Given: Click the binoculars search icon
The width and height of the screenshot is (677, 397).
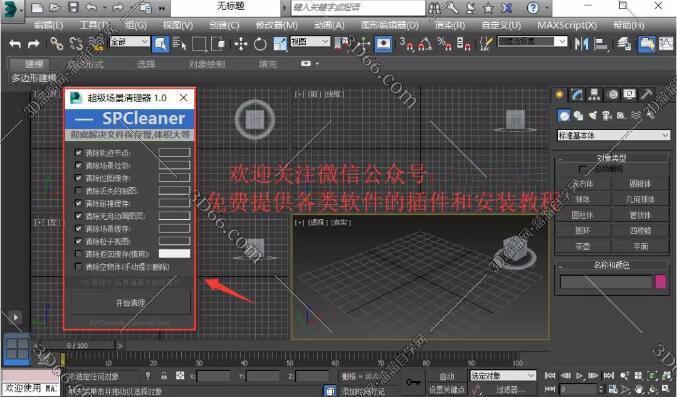Looking at the screenshot, I should pos(435,8).
